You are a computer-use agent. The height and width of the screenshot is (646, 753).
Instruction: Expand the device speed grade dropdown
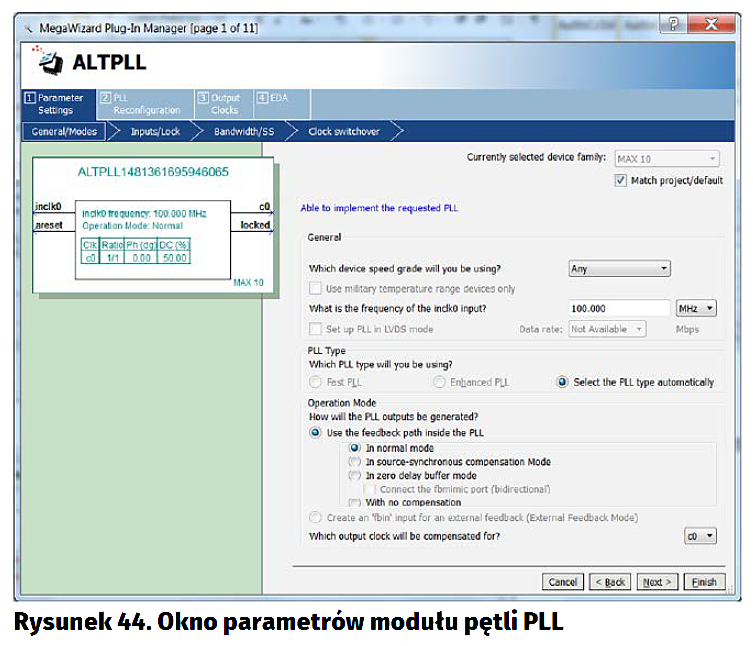point(618,269)
